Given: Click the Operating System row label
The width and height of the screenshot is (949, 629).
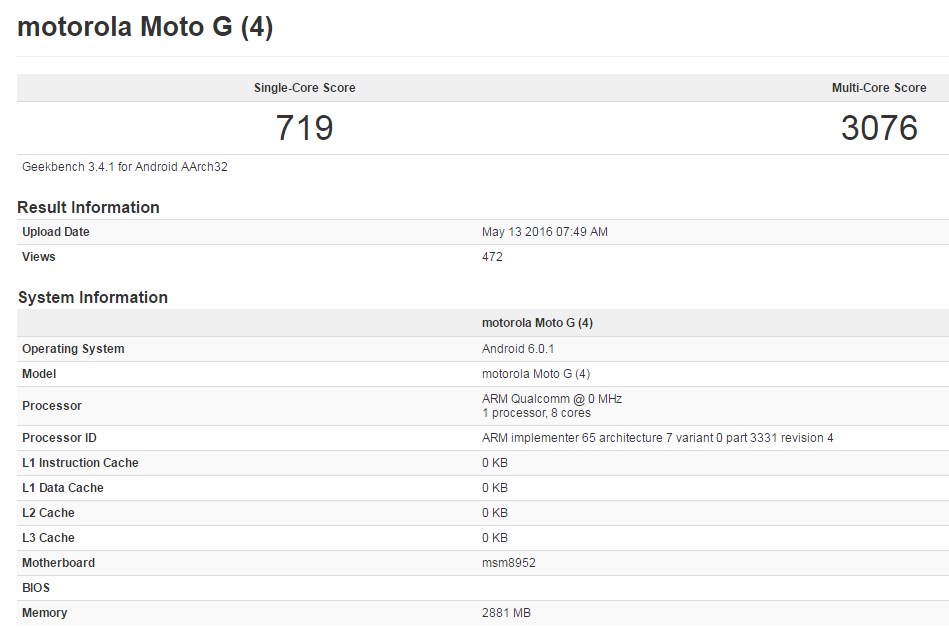Looking at the screenshot, I should [73, 349].
